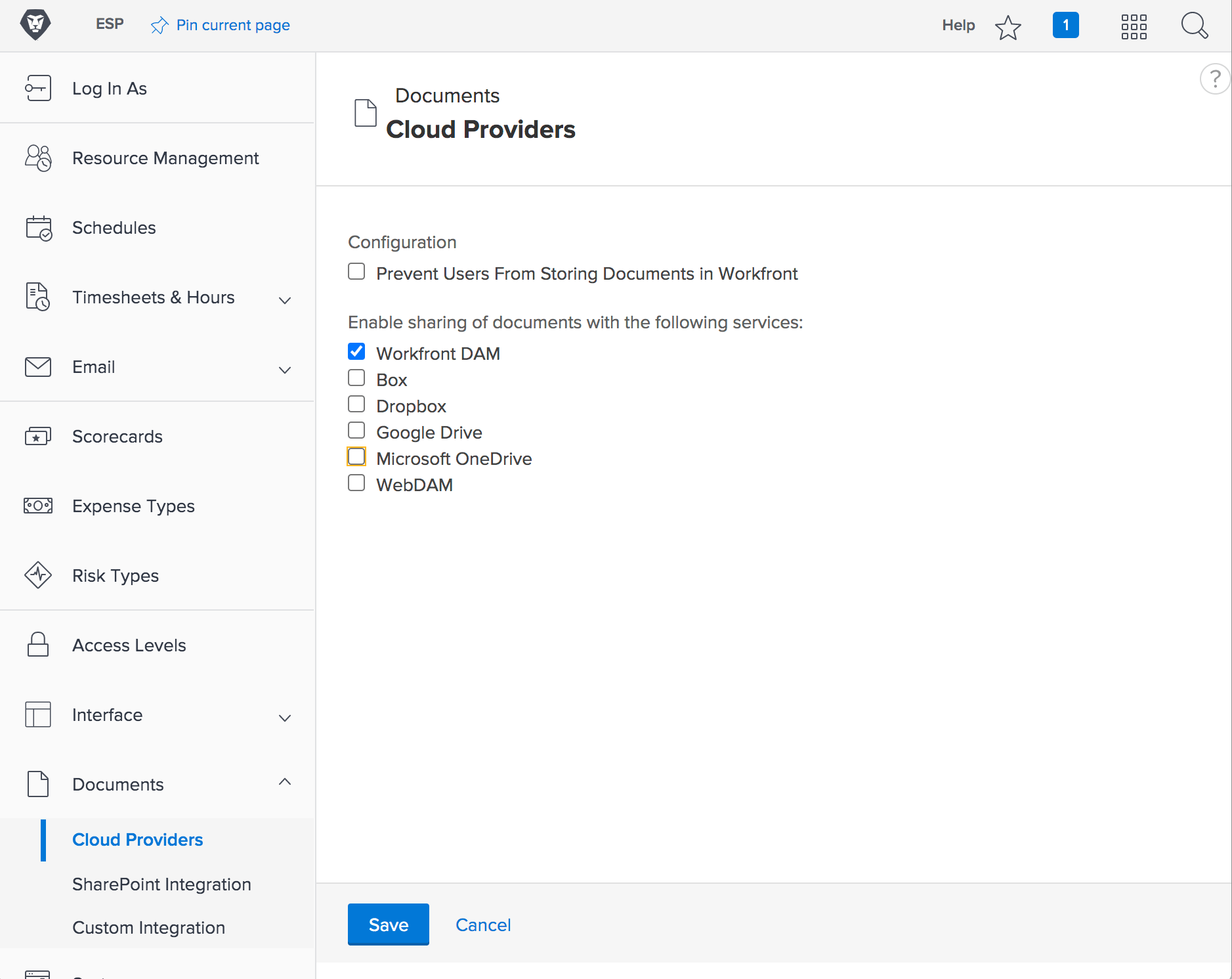Click the favorites star icon
1232x979 pixels.
coord(1008,28)
